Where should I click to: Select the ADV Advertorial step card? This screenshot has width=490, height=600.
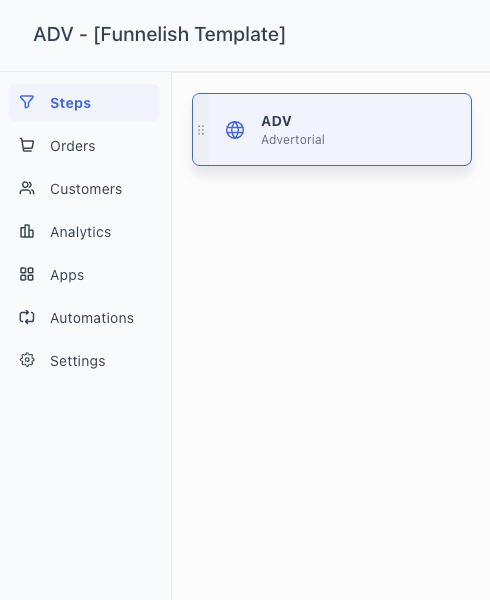tap(332, 130)
